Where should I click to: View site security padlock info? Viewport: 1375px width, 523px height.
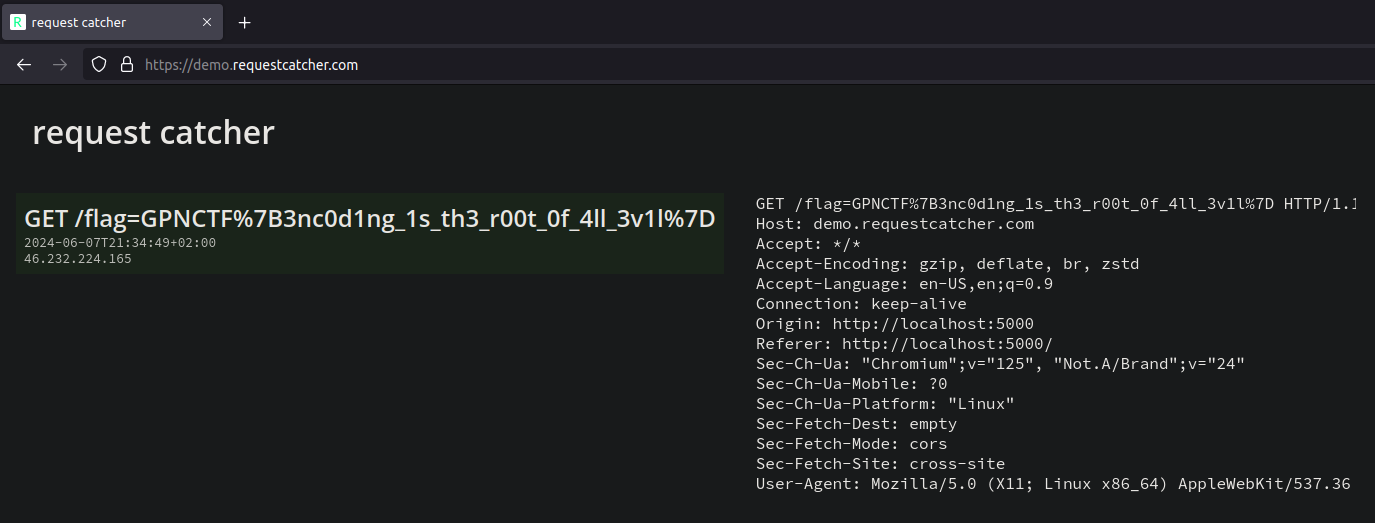tap(126, 64)
